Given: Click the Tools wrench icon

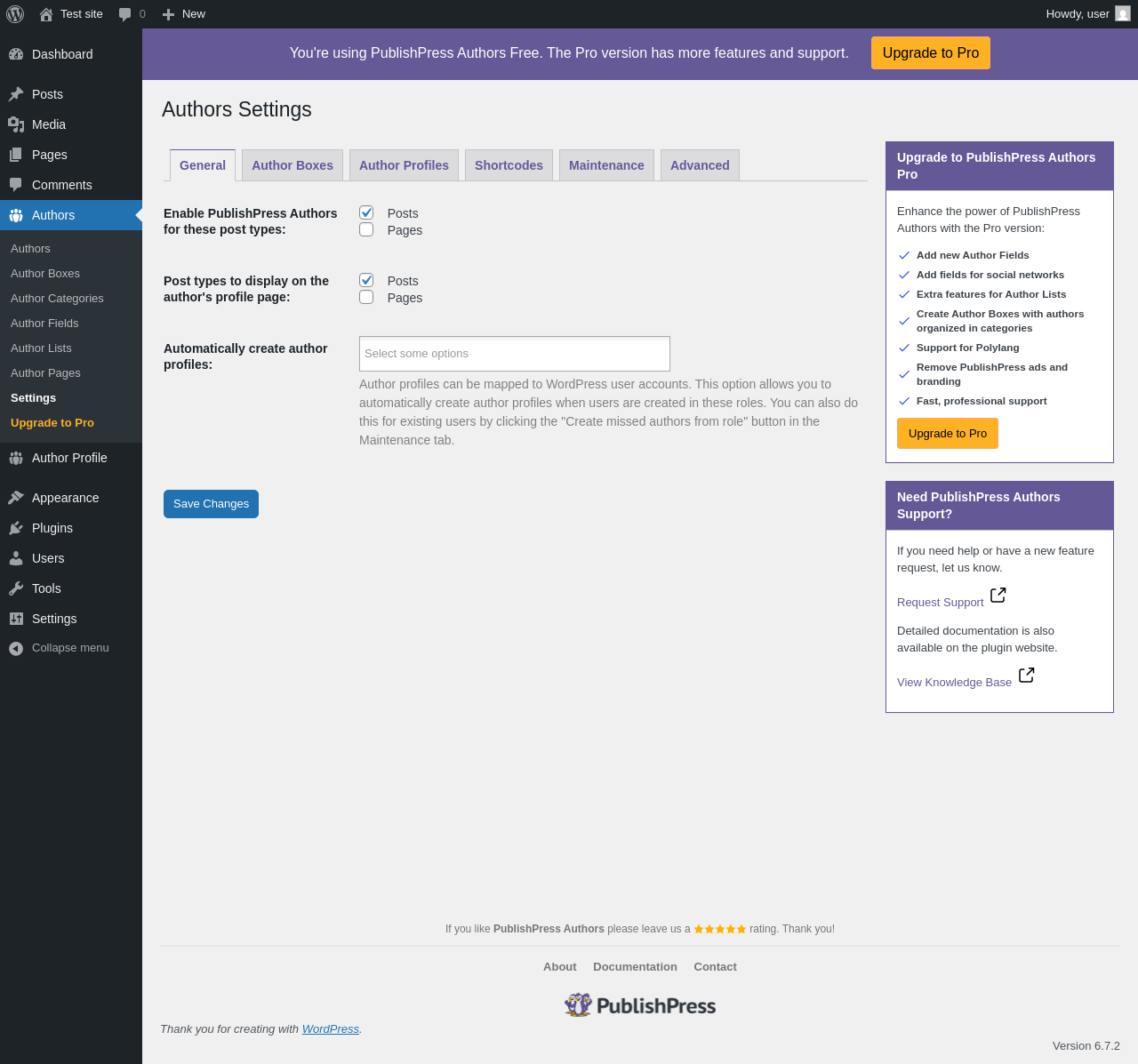Looking at the screenshot, I should (x=16, y=588).
